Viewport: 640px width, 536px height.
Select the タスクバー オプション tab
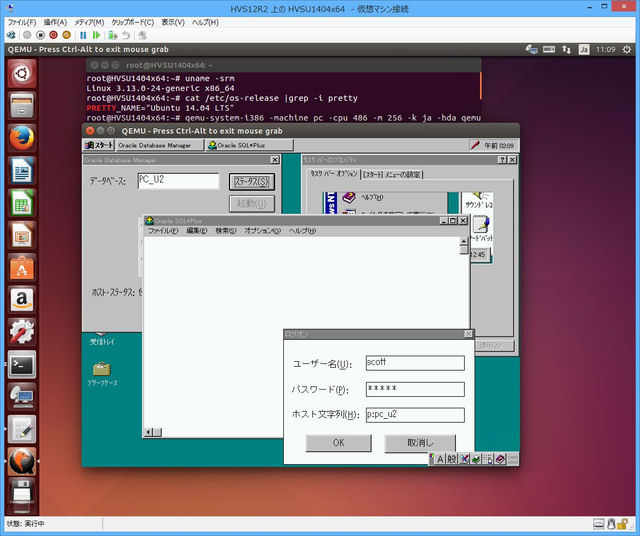(333, 174)
